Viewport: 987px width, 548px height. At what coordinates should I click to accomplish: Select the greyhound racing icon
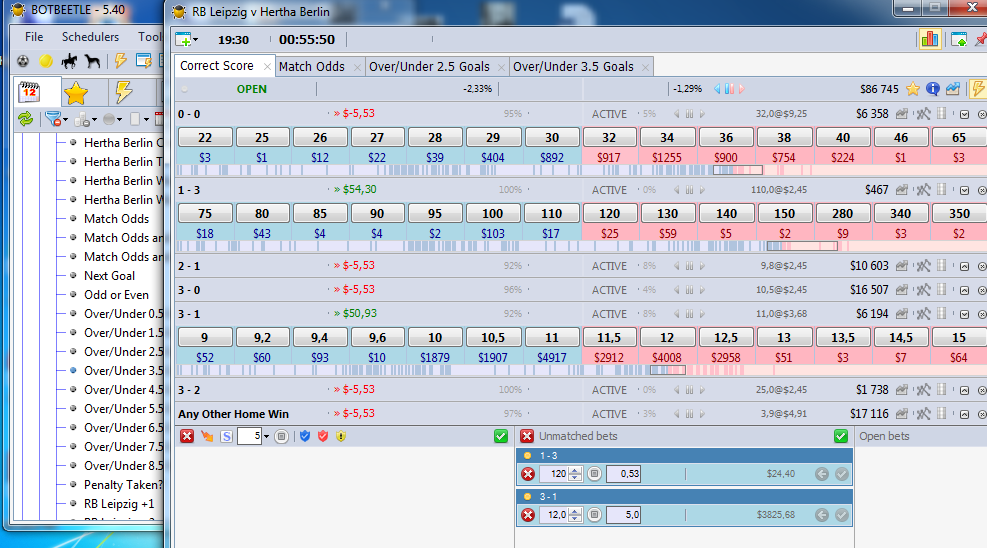(93, 61)
